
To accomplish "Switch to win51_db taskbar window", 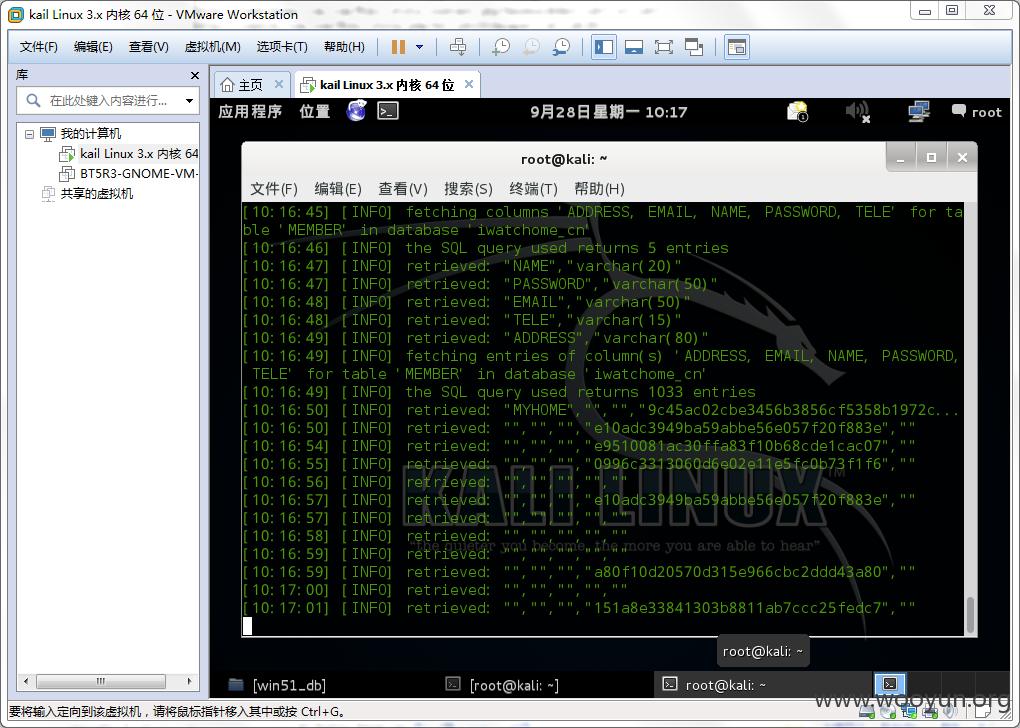I will pos(278,685).
